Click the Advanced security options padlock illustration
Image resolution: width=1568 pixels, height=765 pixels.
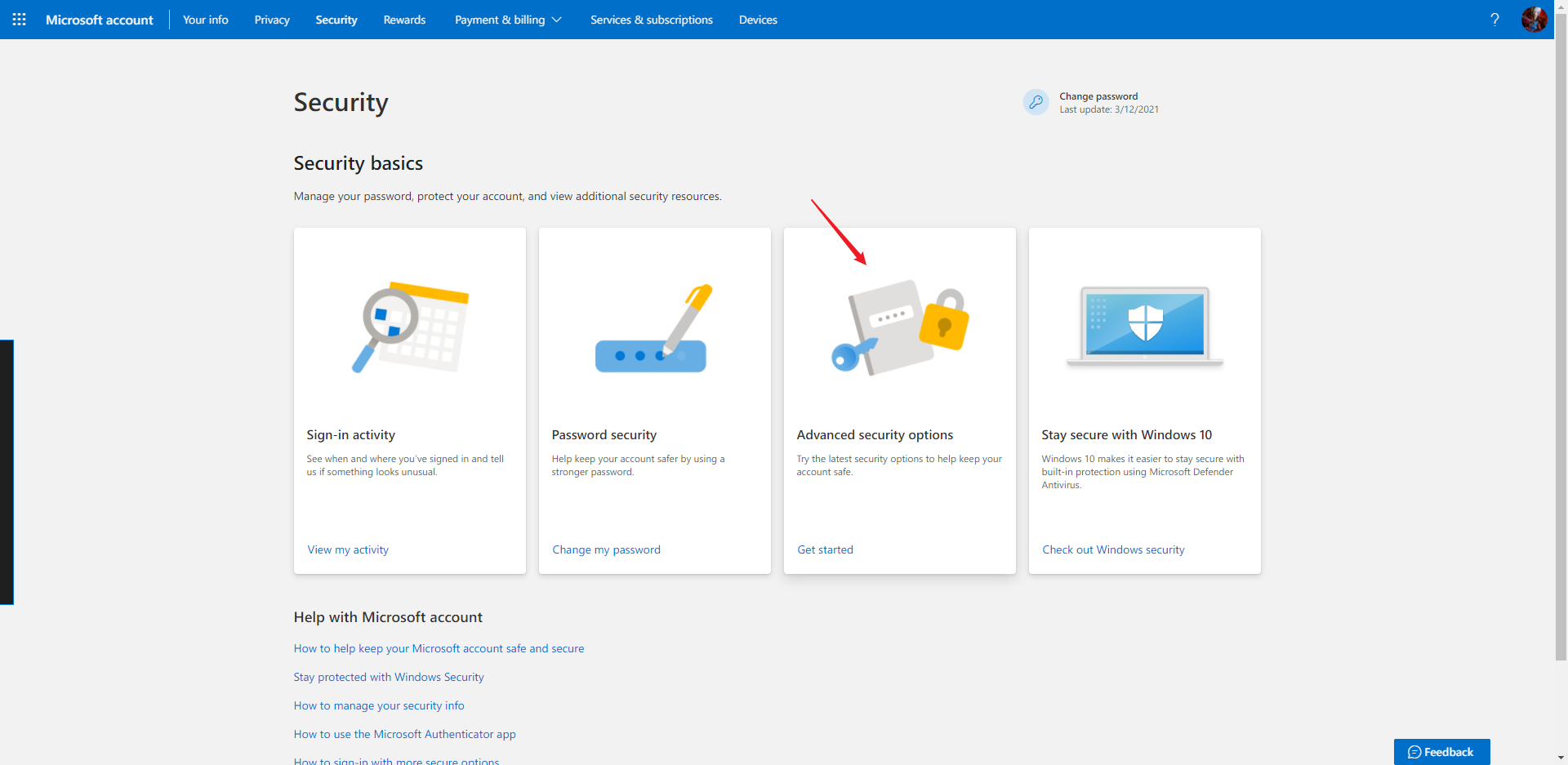[898, 327]
